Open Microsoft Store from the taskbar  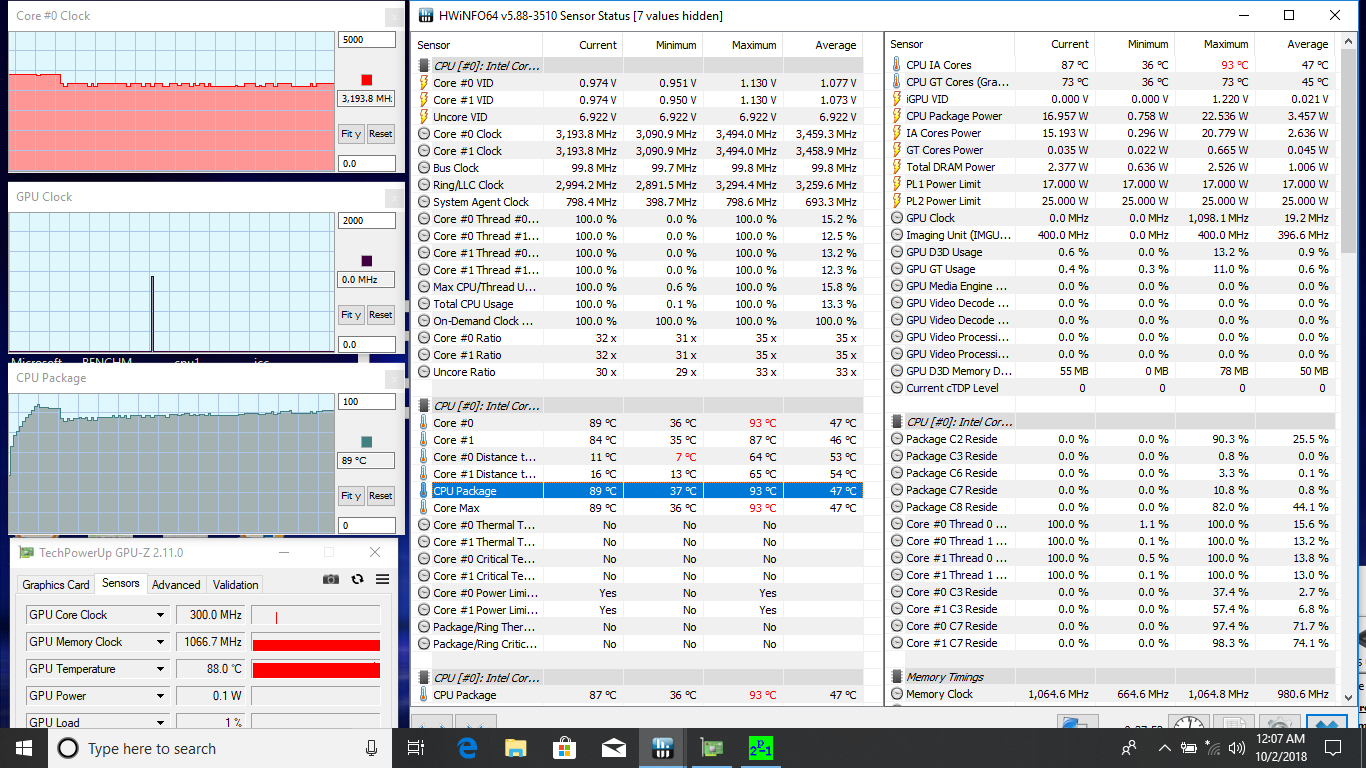pos(565,748)
